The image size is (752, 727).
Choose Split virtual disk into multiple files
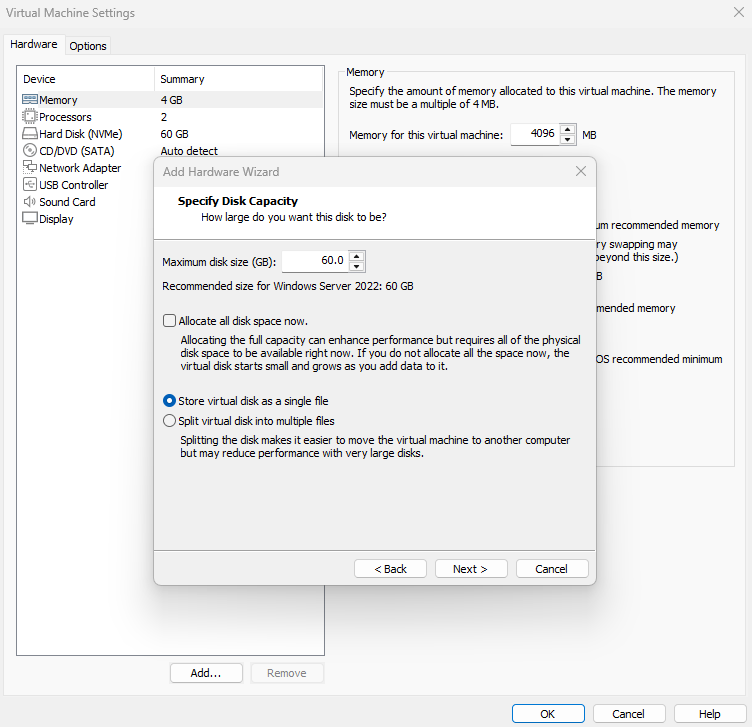point(169,421)
